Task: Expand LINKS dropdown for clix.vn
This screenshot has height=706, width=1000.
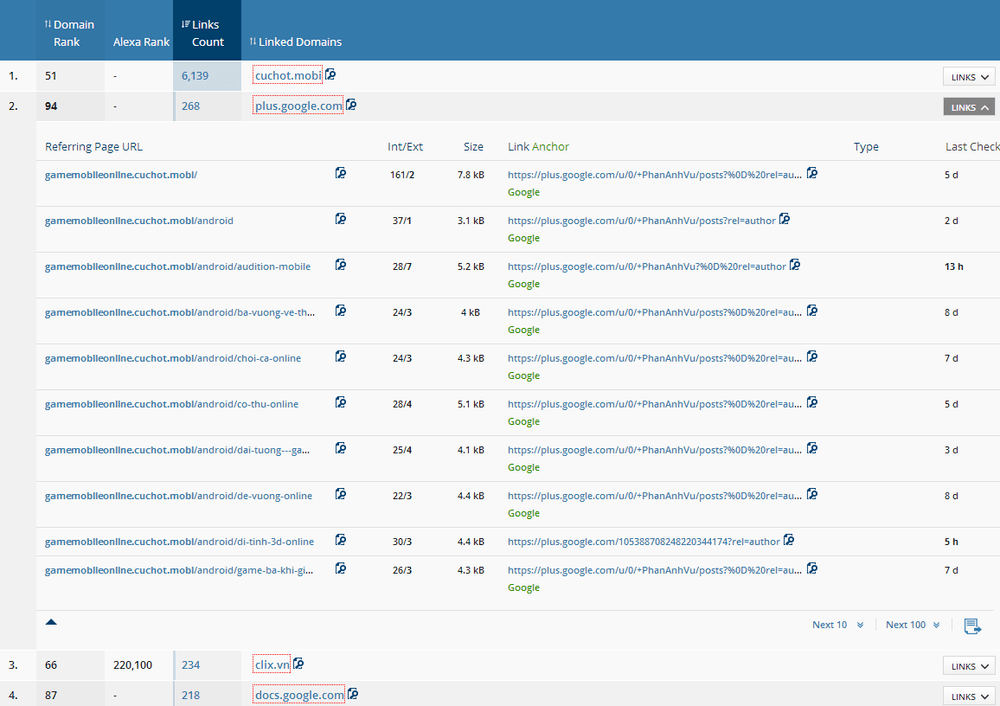Action: click(969, 666)
